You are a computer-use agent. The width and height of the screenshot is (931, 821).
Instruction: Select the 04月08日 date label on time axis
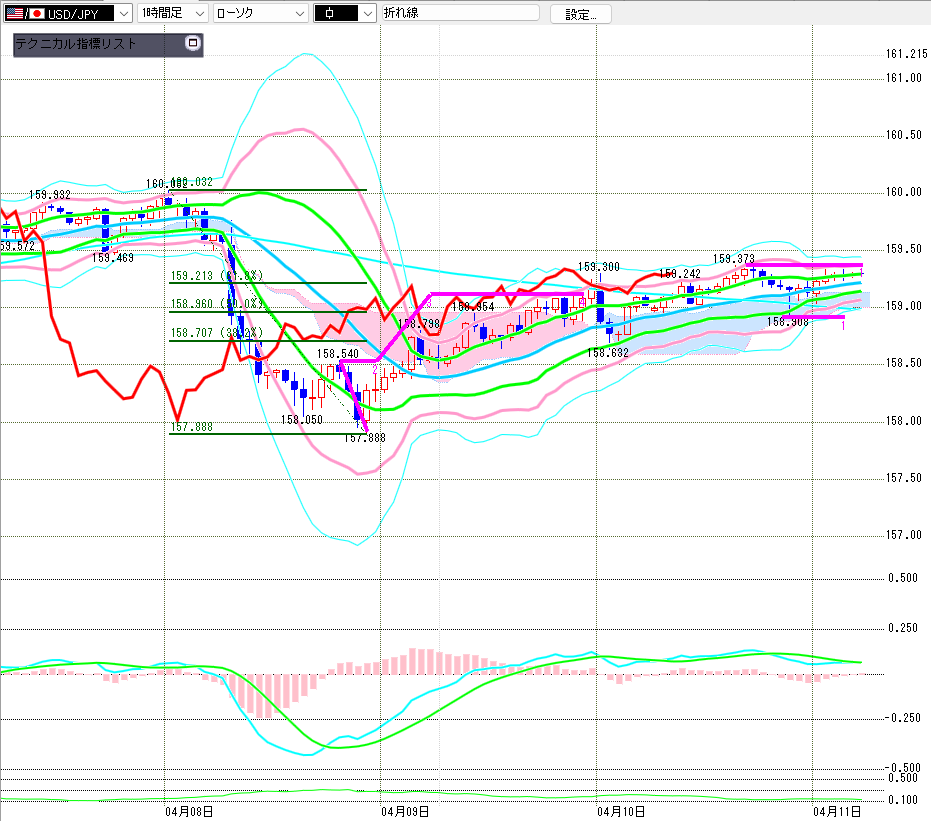[188, 810]
